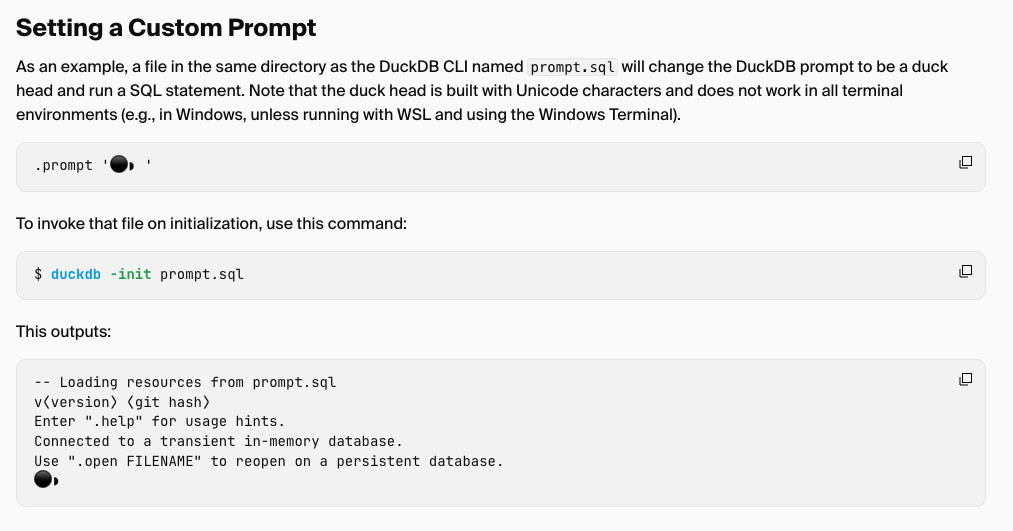Click the duck head prompt in the output
1013x531 pixels.
pos(47,479)
